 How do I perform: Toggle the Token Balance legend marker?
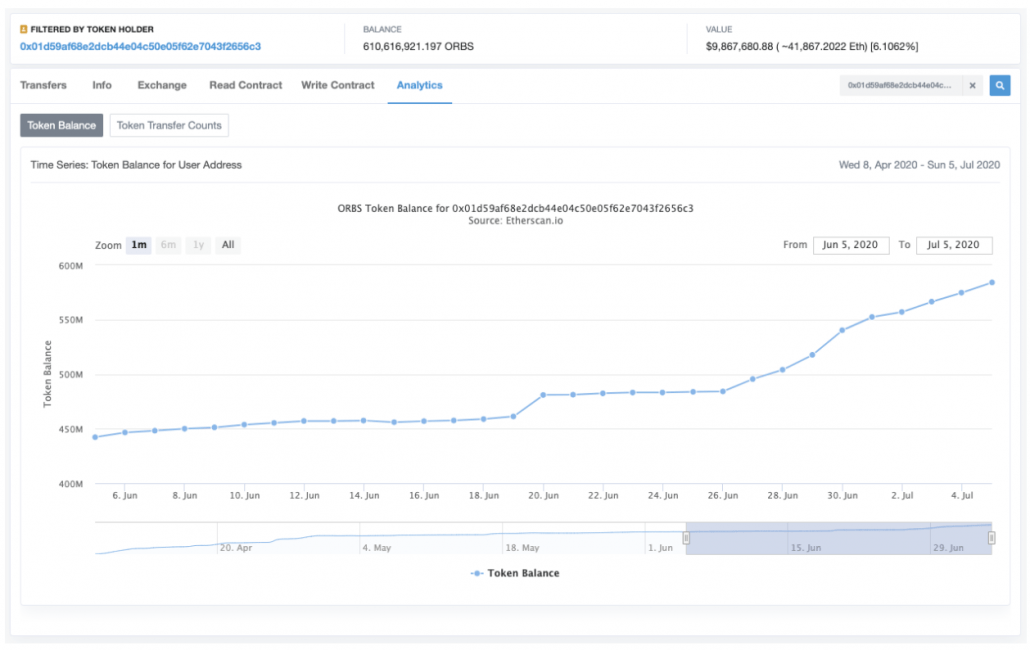[x=477, y=573]
